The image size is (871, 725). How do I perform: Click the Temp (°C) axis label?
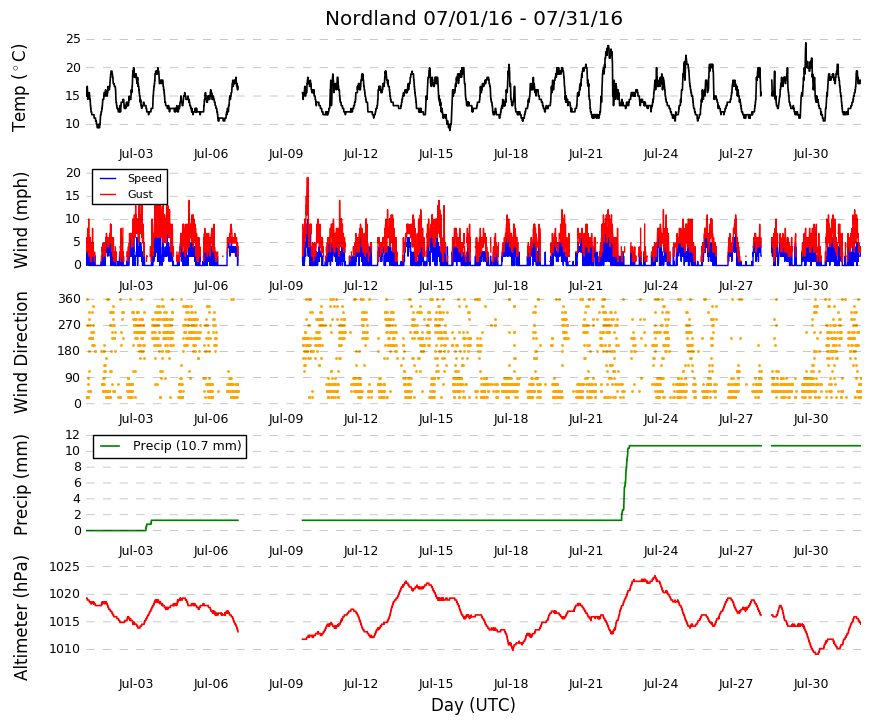[19, 88]
